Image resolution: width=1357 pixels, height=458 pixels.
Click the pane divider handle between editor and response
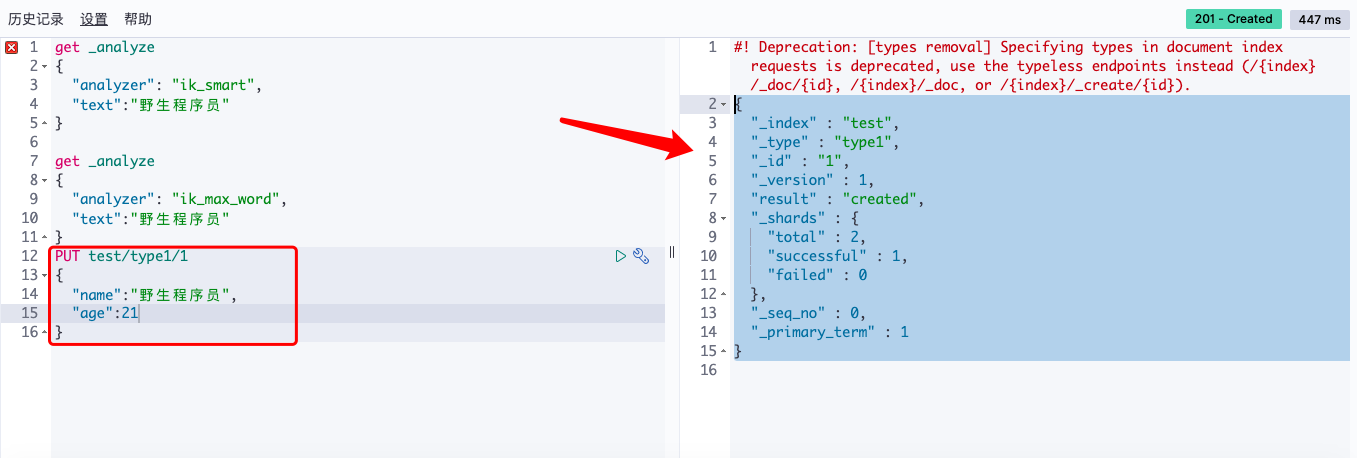click(x=672, y=252)
